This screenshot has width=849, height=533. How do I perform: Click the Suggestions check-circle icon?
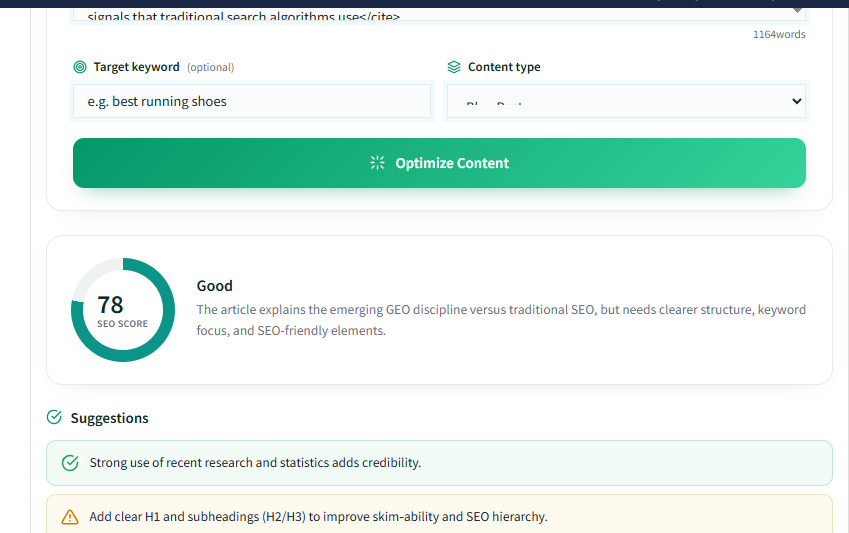(x=54, y=417)
